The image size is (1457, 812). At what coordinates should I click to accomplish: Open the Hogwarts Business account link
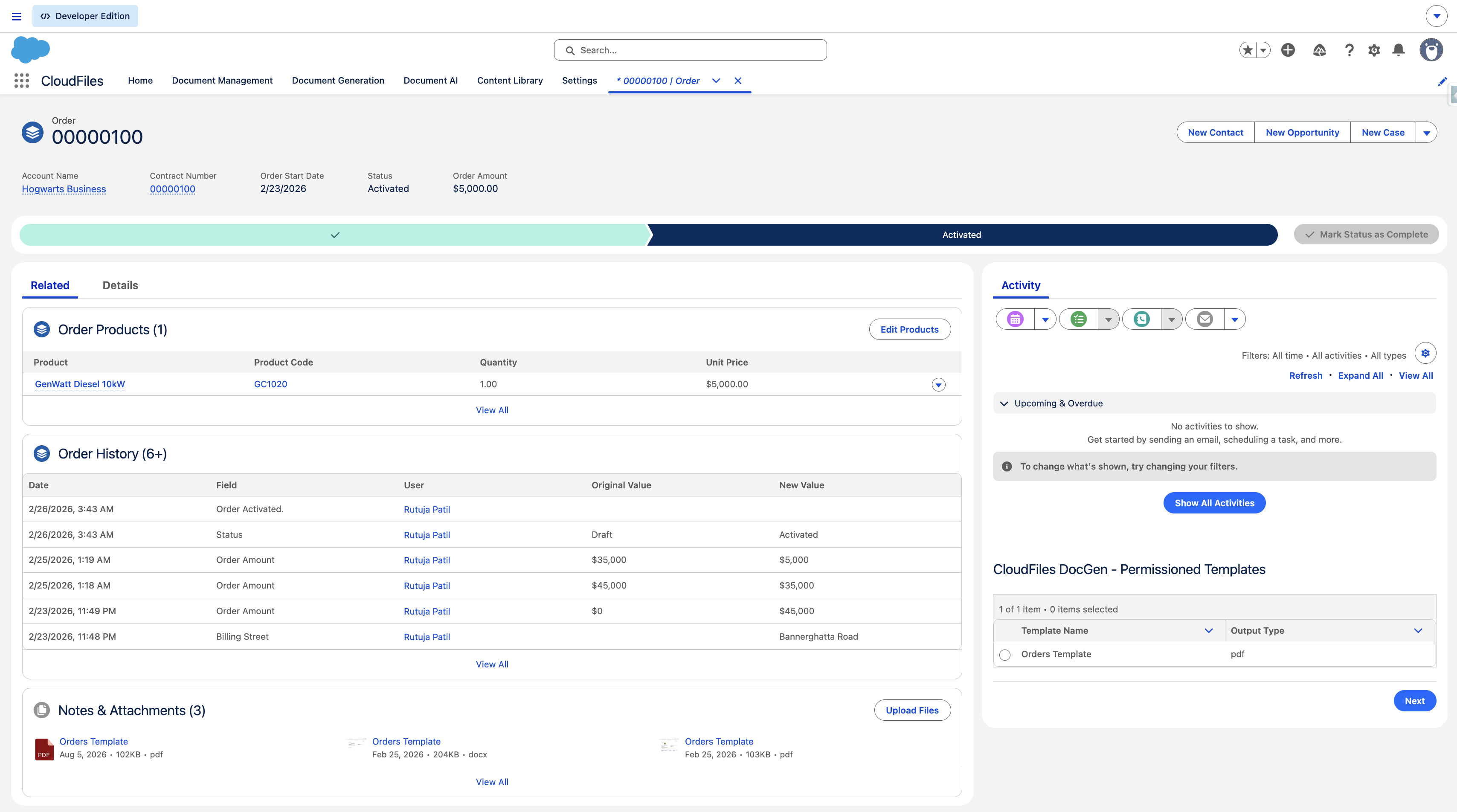pos(64,189)
